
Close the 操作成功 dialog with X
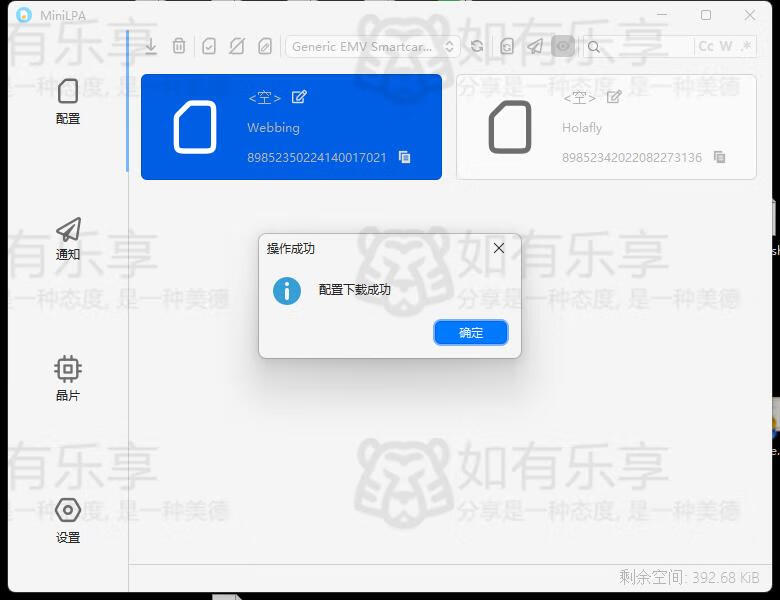(x=499, y=248)
